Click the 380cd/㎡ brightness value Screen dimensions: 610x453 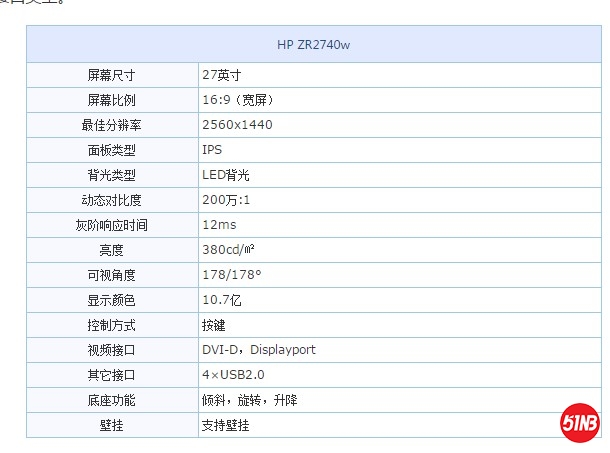232,250
